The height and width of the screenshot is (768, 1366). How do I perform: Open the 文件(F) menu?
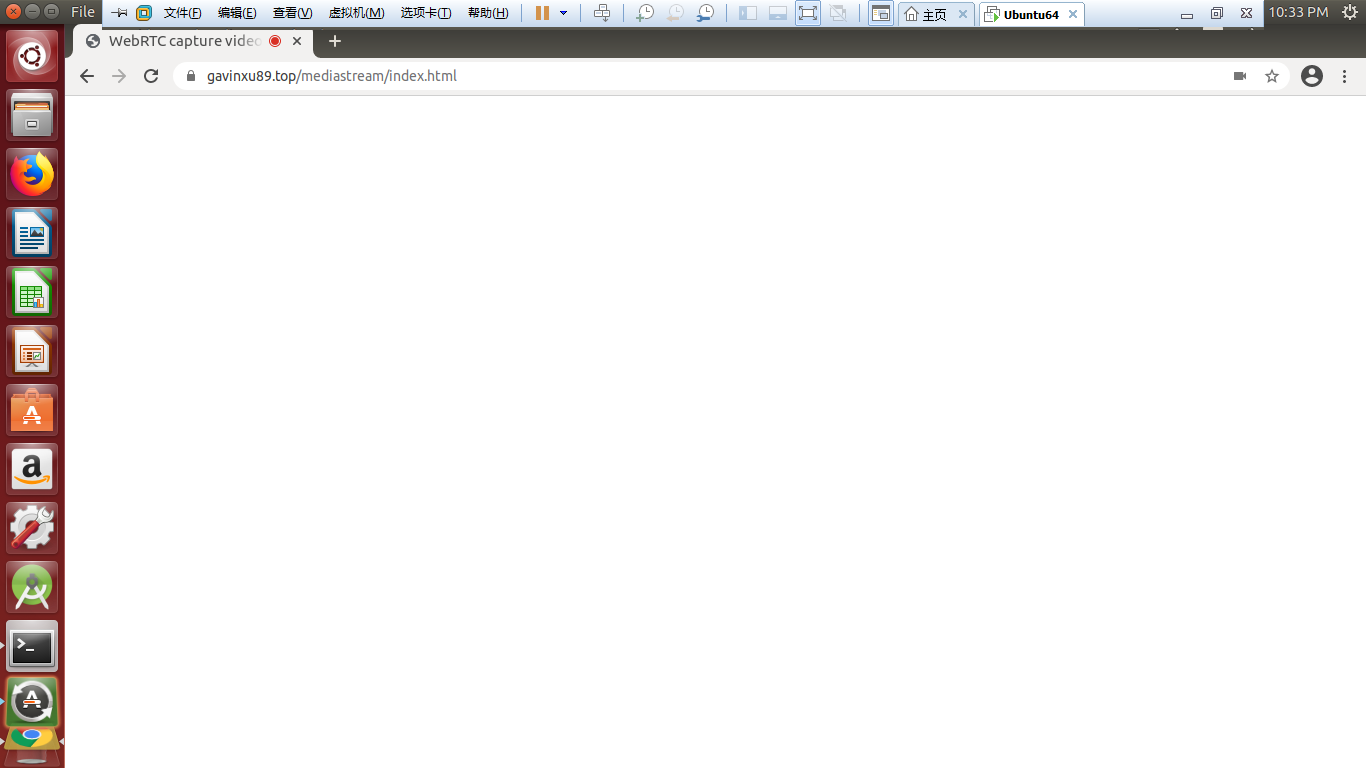pos(182,13)
